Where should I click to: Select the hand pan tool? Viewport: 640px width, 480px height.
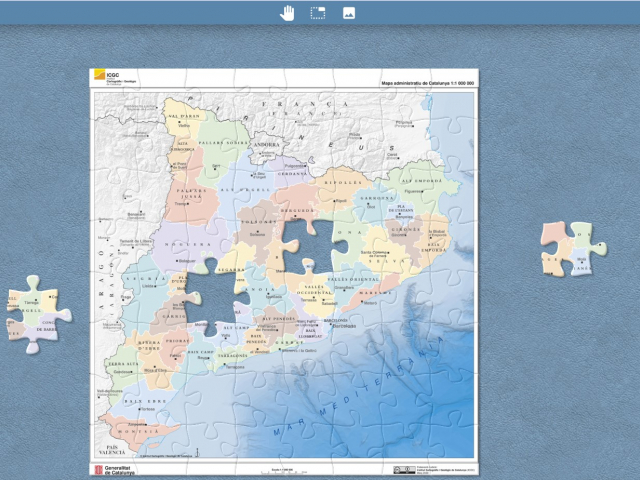(287, 13)
